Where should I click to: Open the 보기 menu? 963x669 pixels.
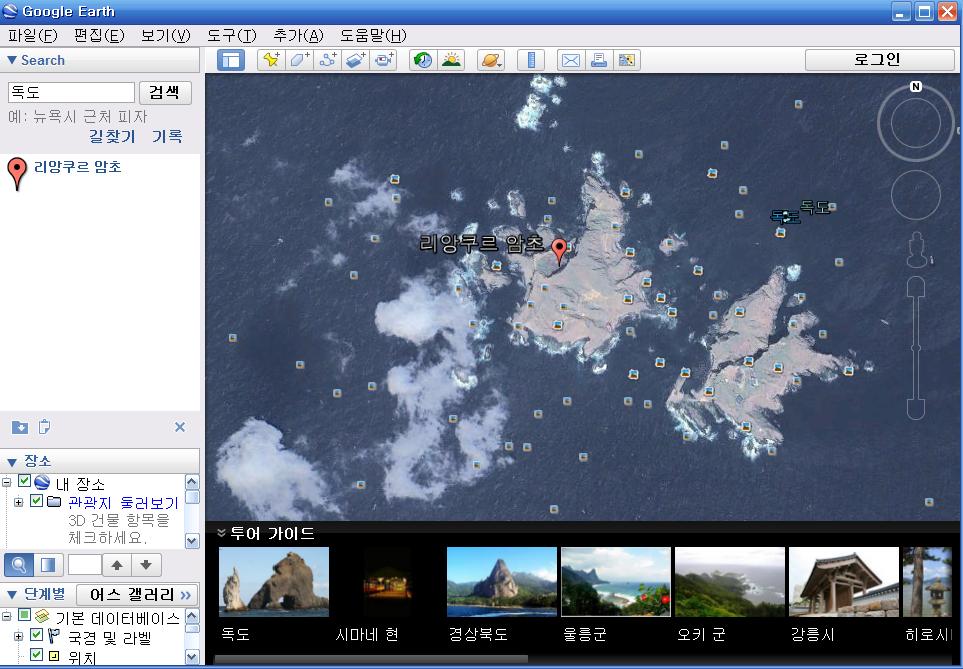165,36
